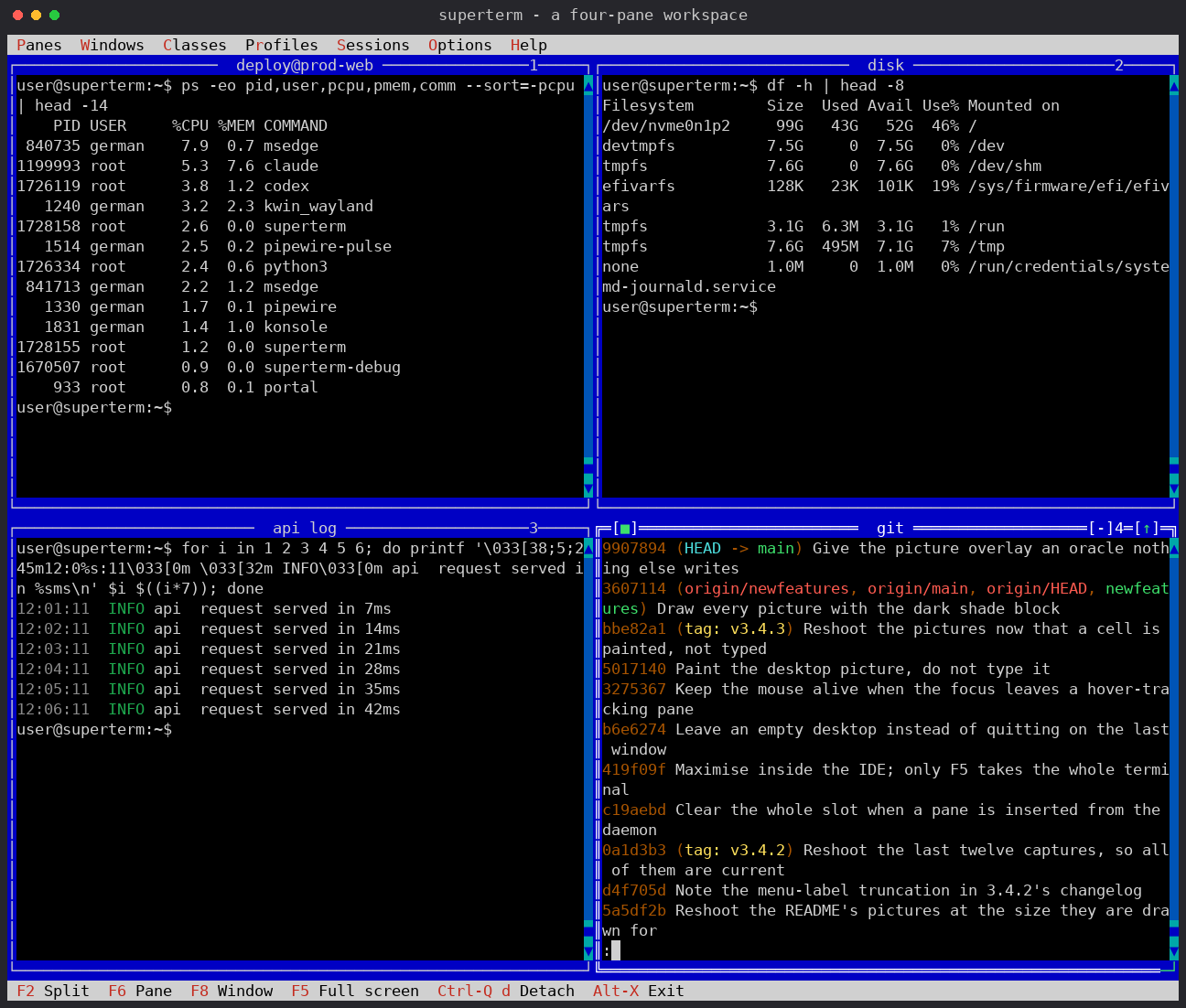Click the user@superterm prompt in the disk pane
Viewport: 1186px width, 1008px height.
click(x=680, y=306)
